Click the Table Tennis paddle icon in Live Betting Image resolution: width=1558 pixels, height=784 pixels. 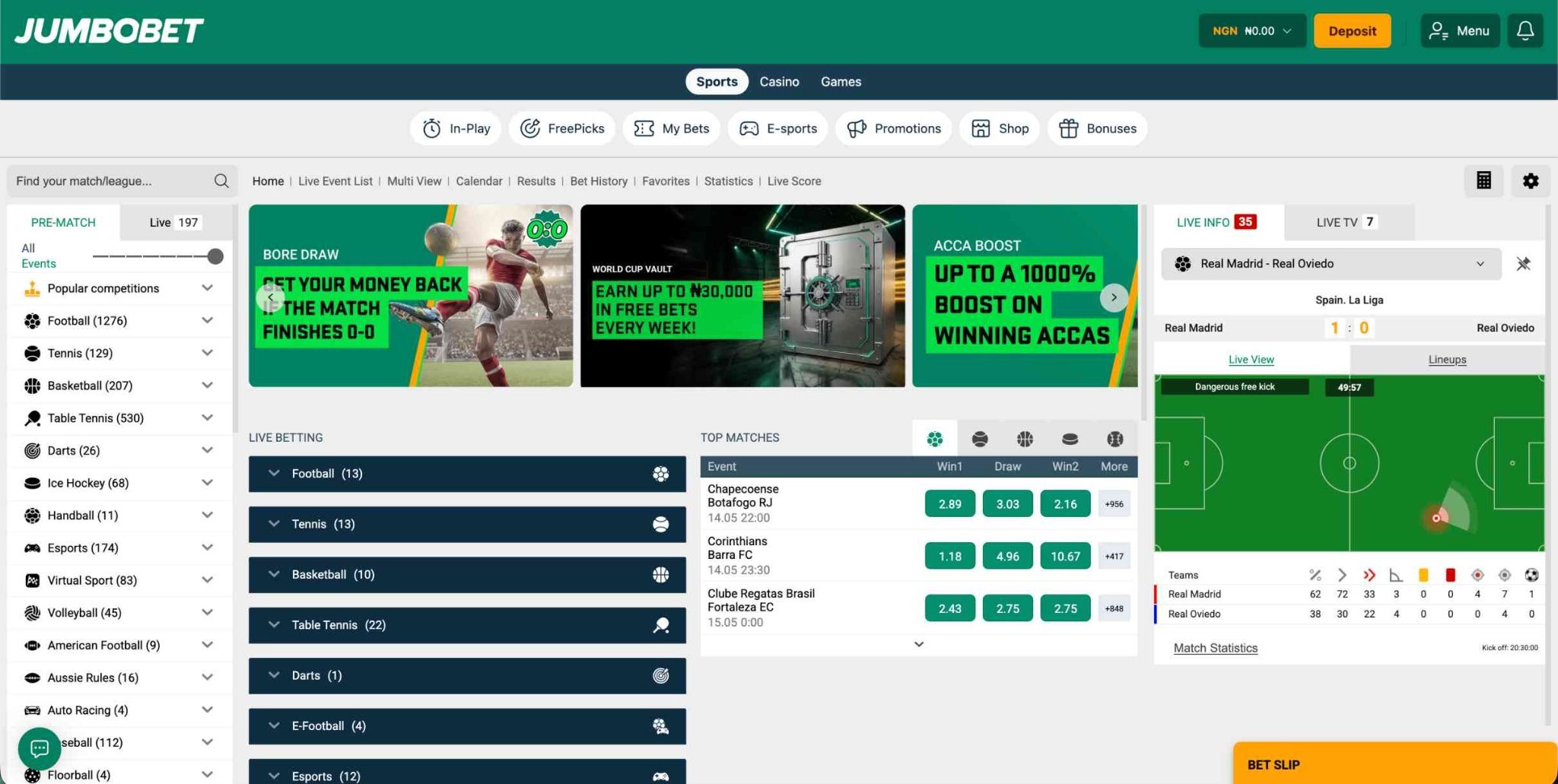pos(660,625)
